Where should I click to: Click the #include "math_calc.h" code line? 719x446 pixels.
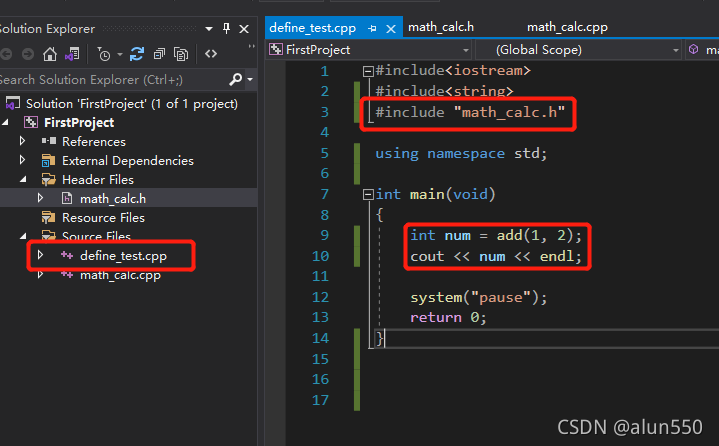click(x=470, y=112)
